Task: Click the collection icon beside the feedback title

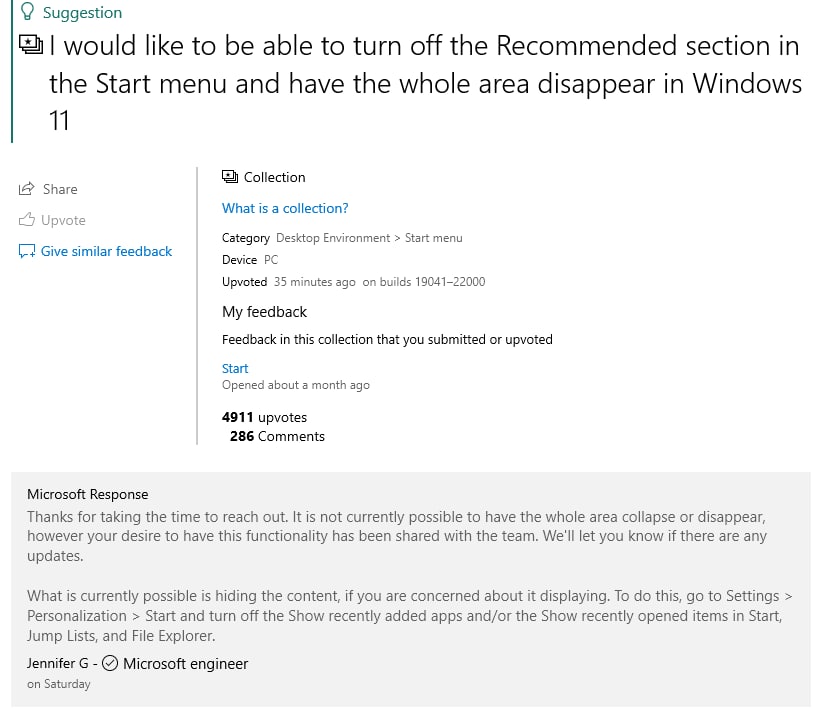Action: (31, 44)
